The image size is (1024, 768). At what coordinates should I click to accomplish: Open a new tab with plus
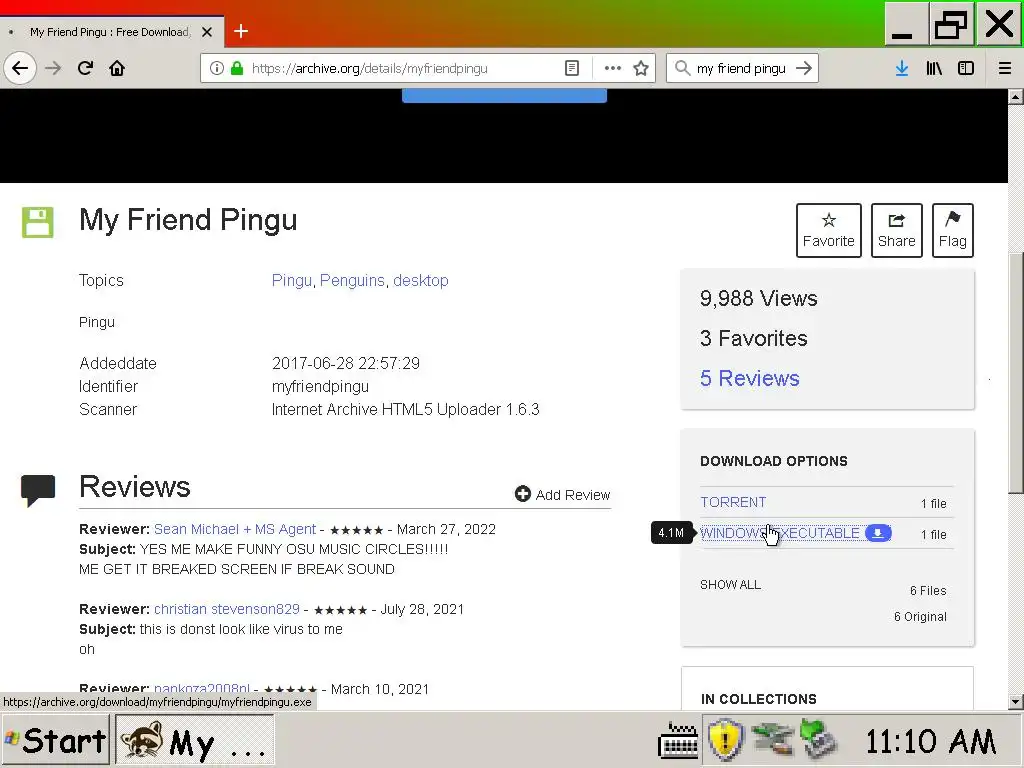click(x=241, y=31)
